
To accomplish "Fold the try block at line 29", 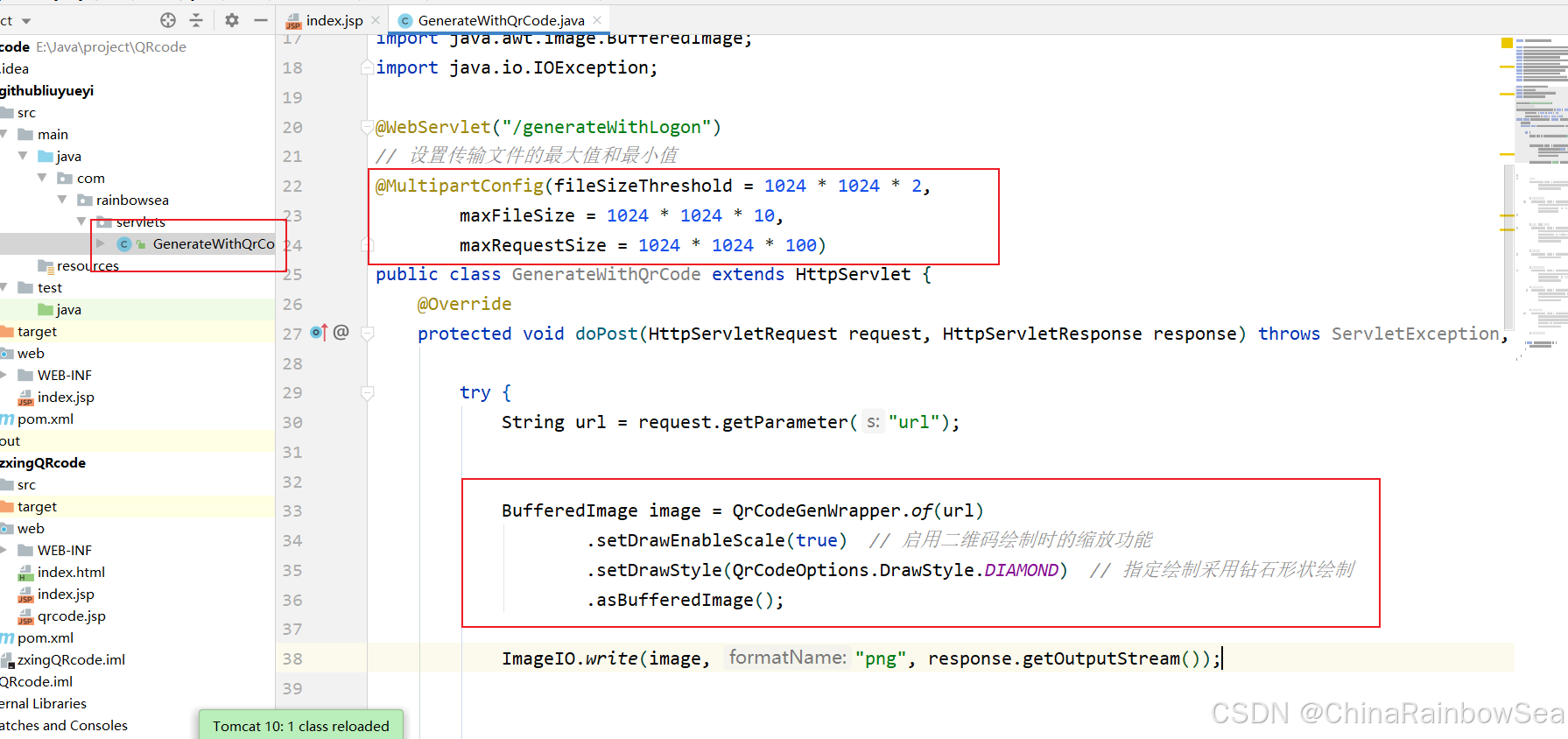I will 368,392.
